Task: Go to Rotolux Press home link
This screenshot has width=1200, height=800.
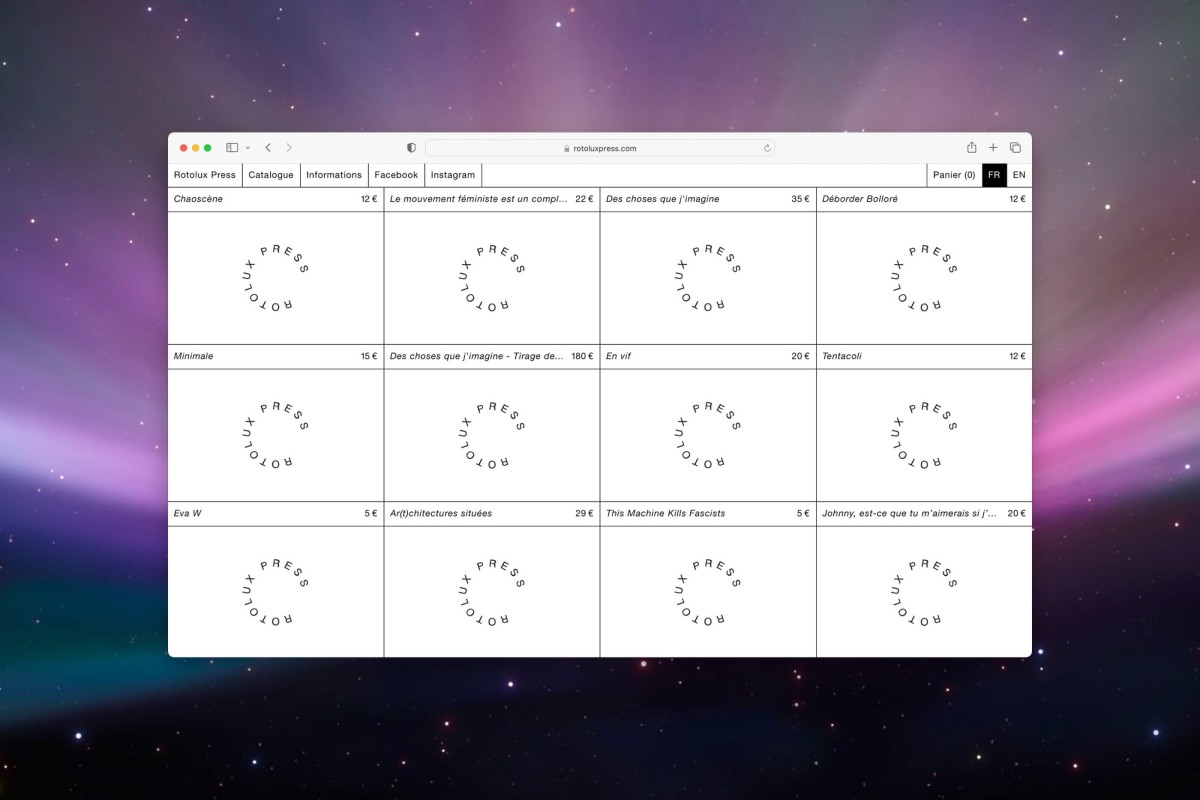Action: (x=205, y=175)
